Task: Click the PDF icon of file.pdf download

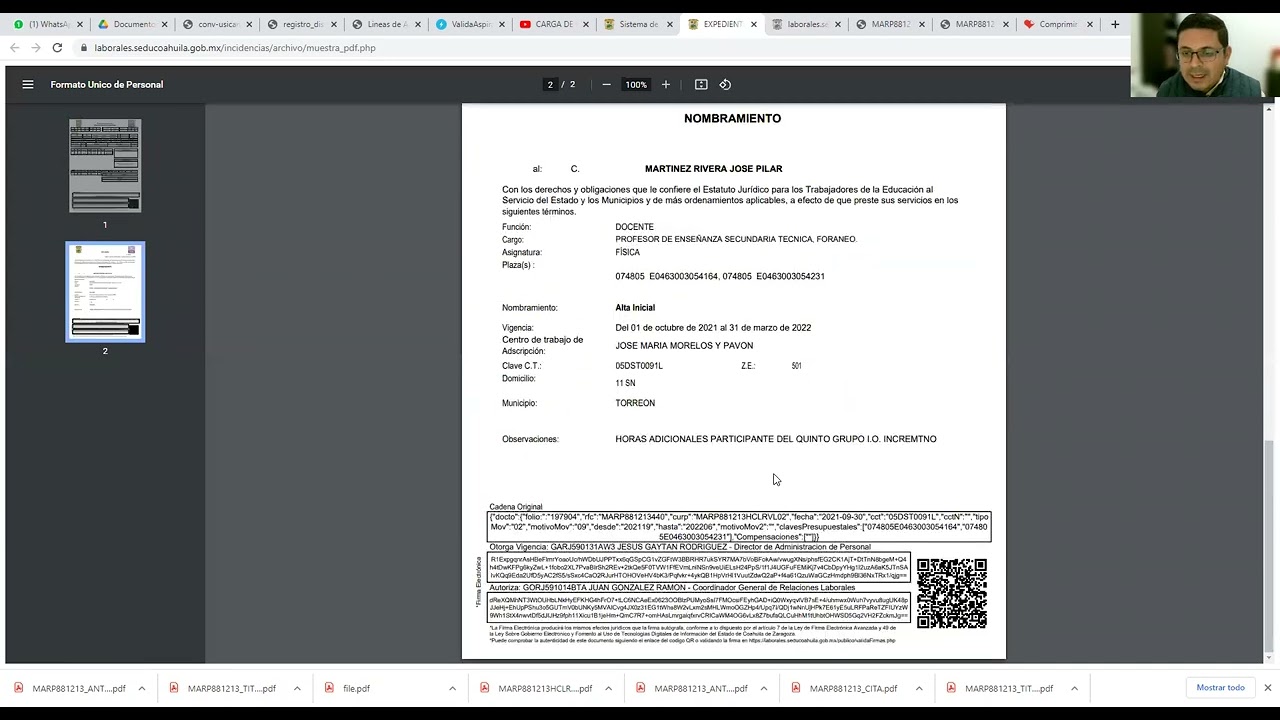Action: [329, 688]
